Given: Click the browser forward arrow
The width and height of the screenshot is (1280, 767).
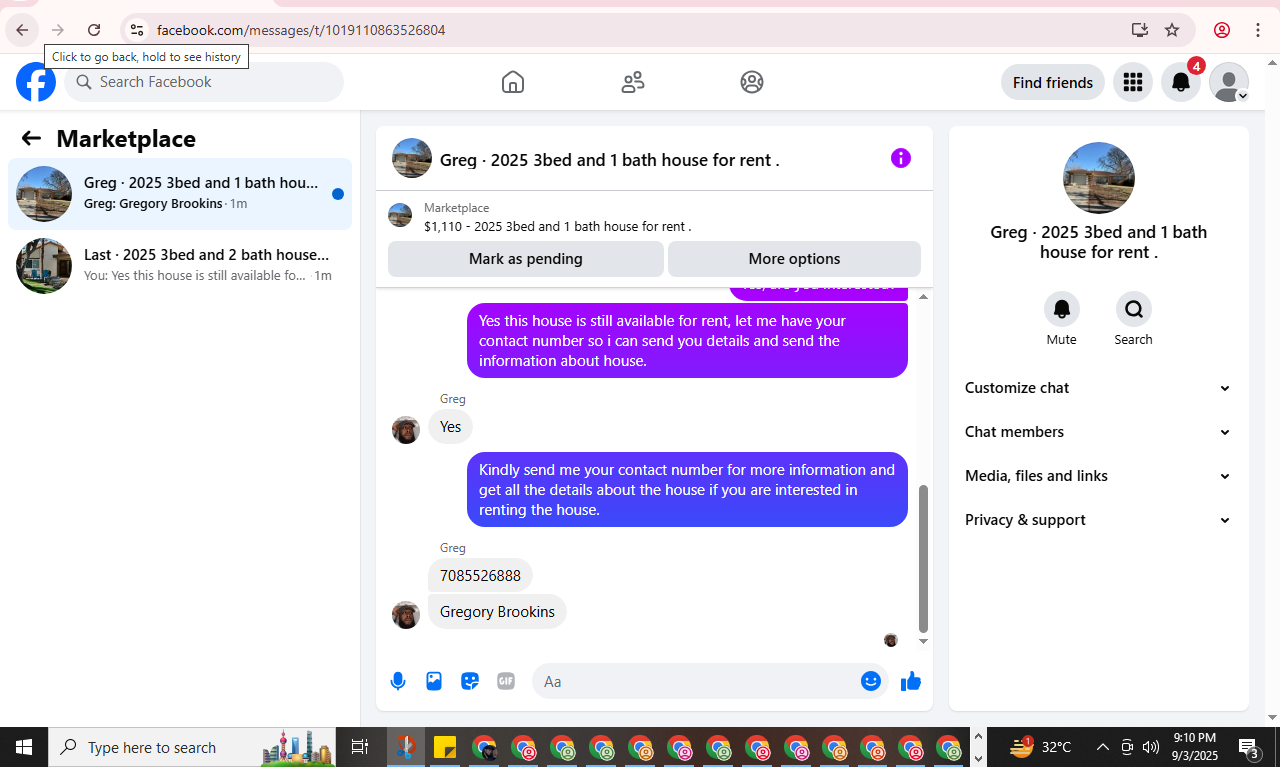Looking at the screenshot, I should point(58,30).
